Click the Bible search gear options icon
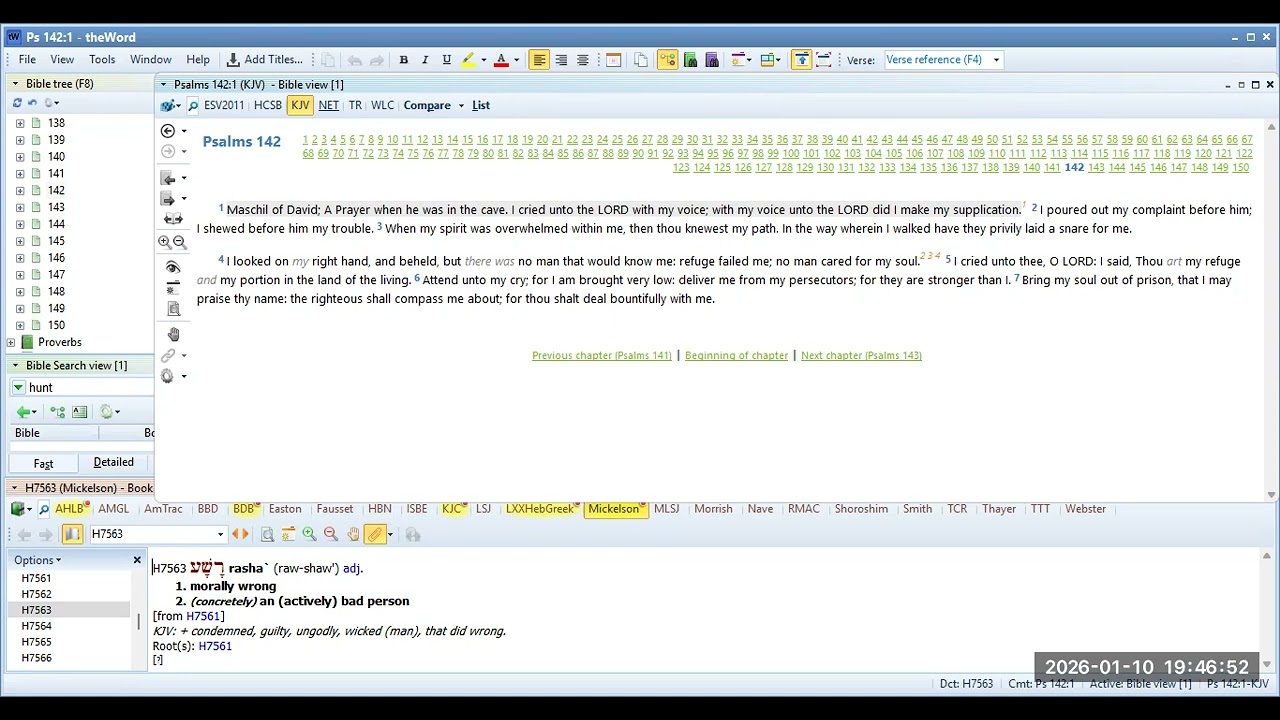Screen dimensions: 1280x720 coord(105,412)
